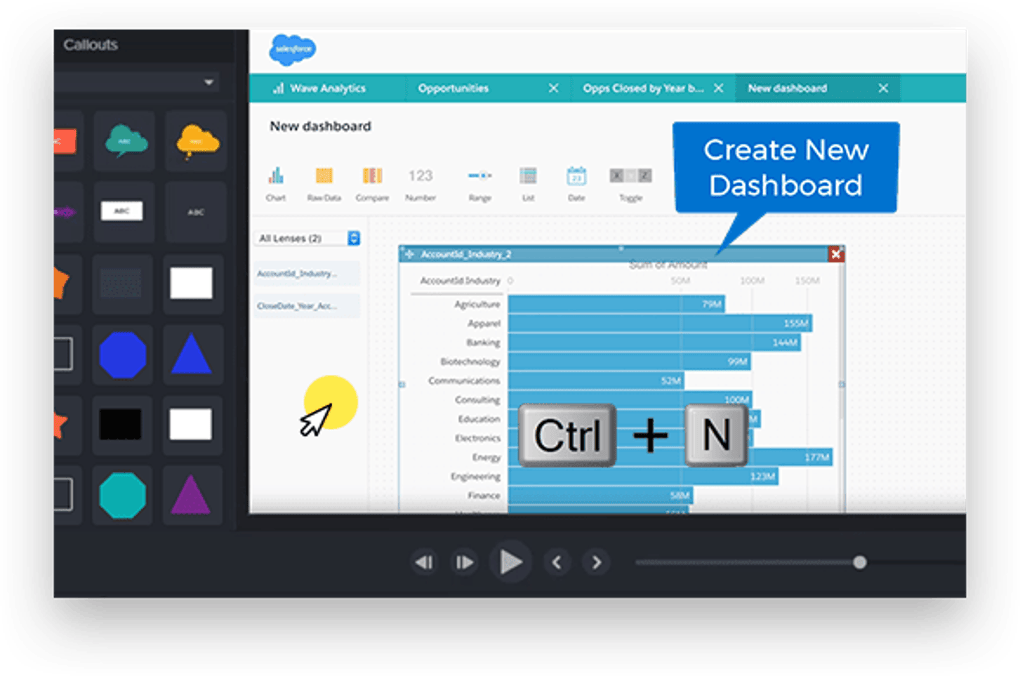Click the Apparel row label
The height and width of the screenshot is (676, 1020).
coord(484,323)
